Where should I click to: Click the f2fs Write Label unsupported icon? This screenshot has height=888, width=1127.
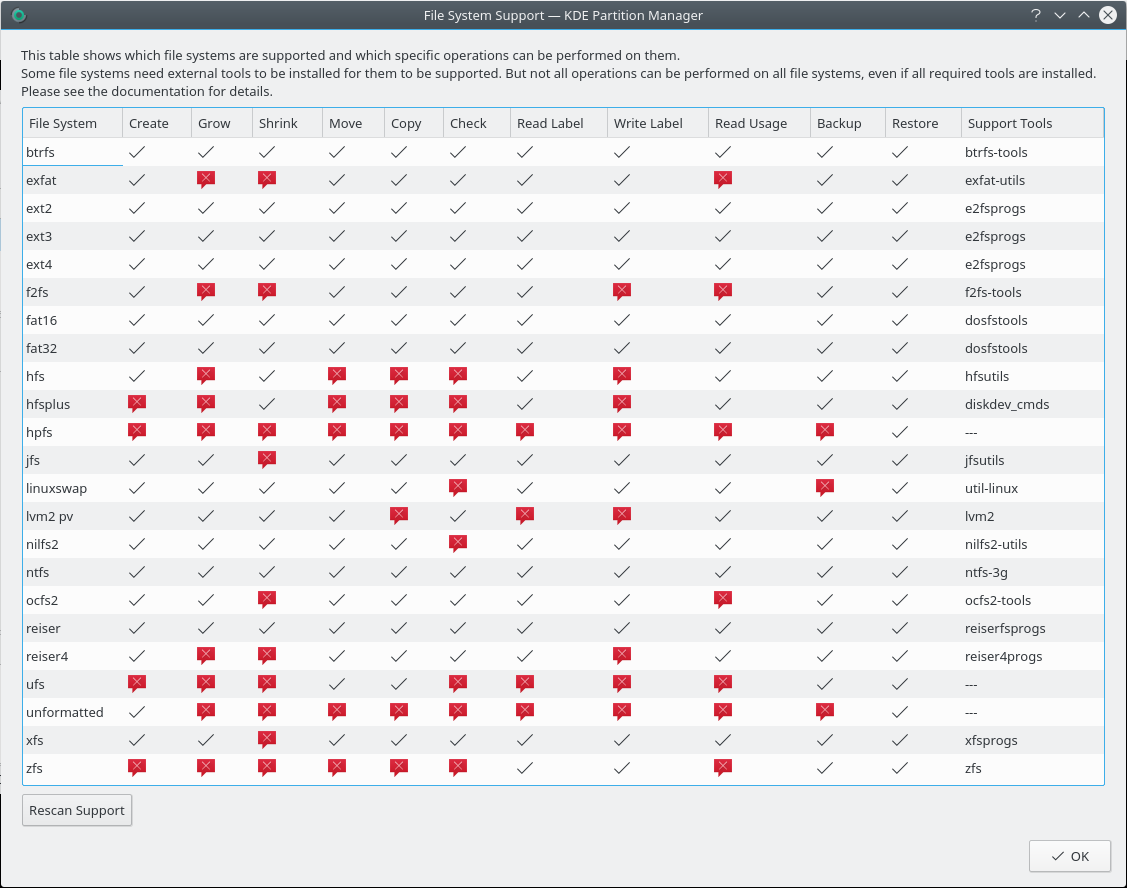point(622,292)
